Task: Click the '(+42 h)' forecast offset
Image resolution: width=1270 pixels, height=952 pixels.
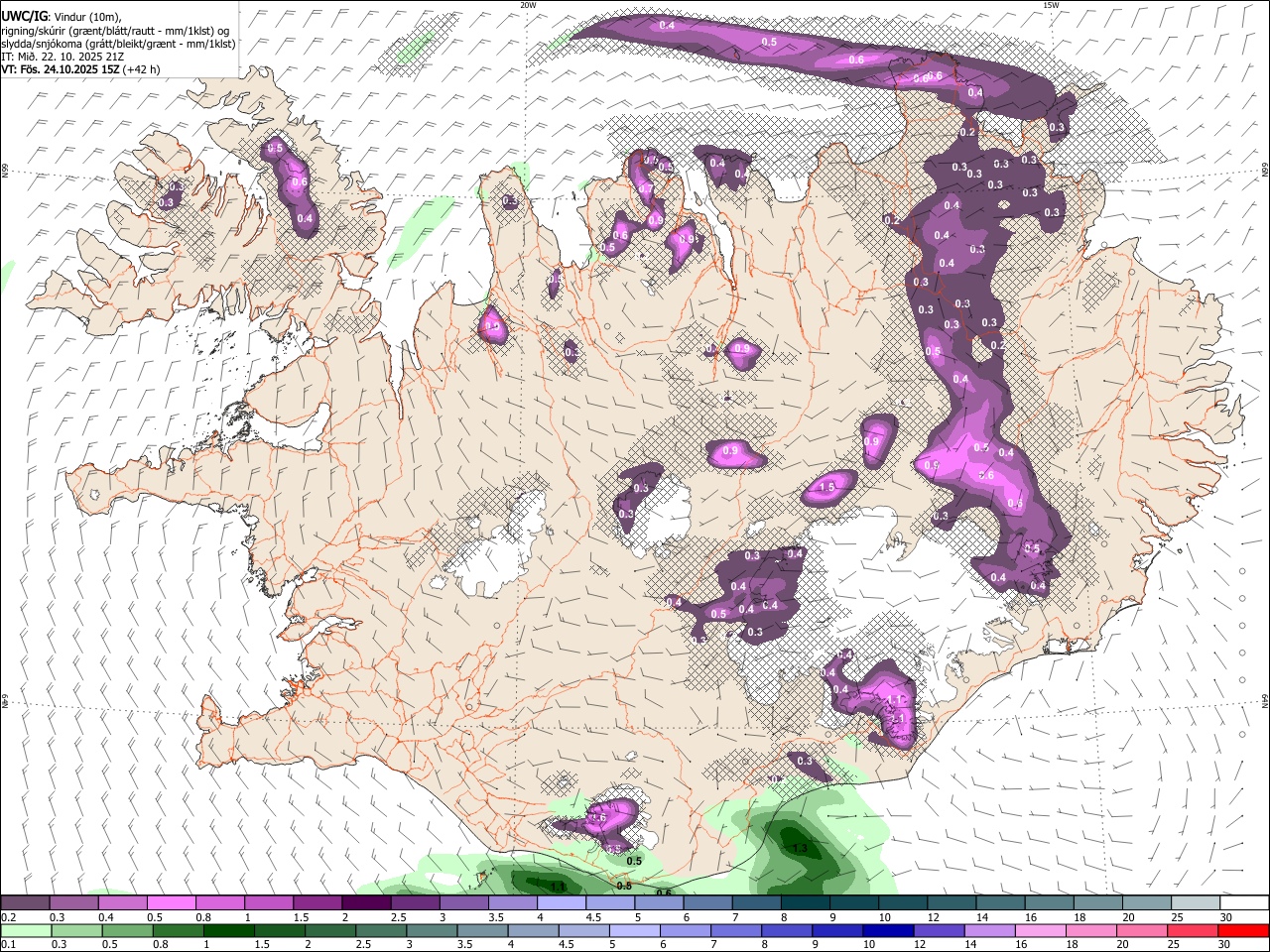Action: coord(142,69)
